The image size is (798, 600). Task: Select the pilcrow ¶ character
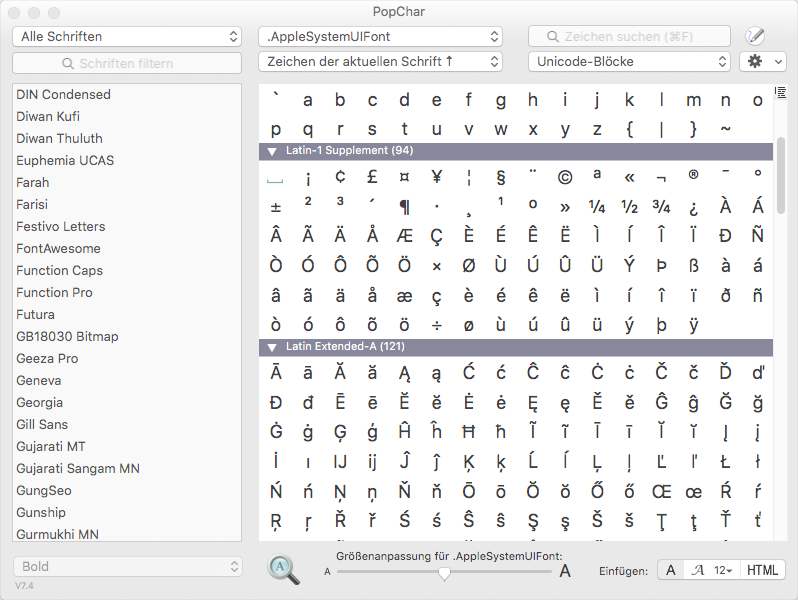coord(405,207)
